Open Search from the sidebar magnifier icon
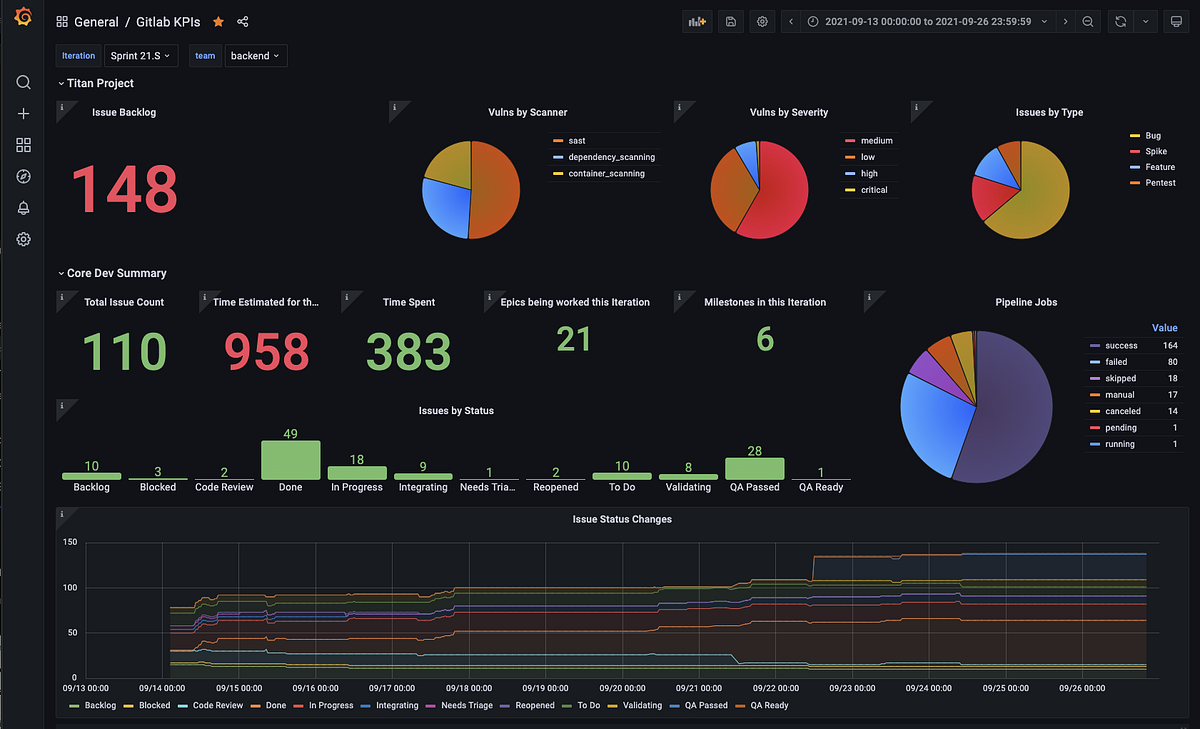1200x729 pixels. click(x=23, y=82)
